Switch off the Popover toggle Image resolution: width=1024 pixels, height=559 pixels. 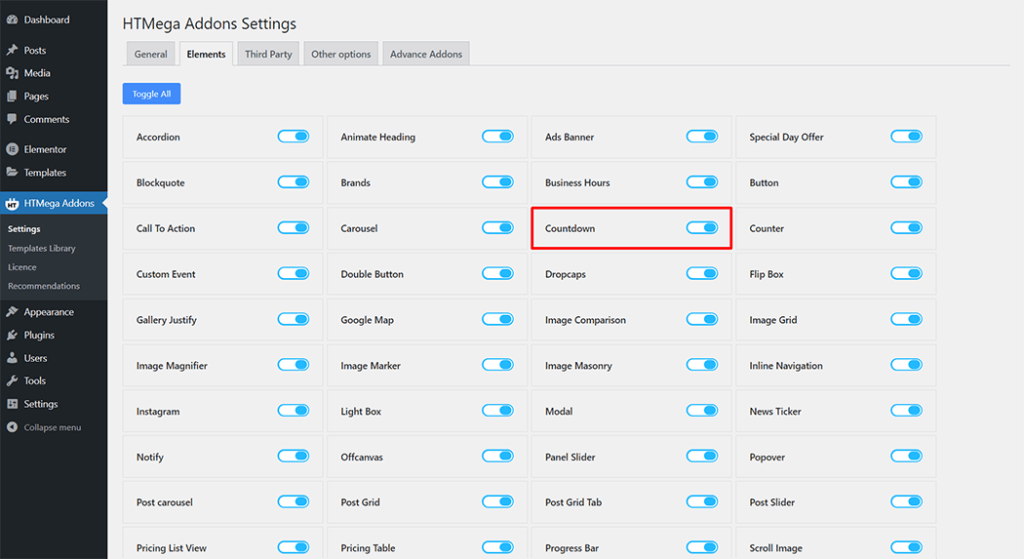906,456
